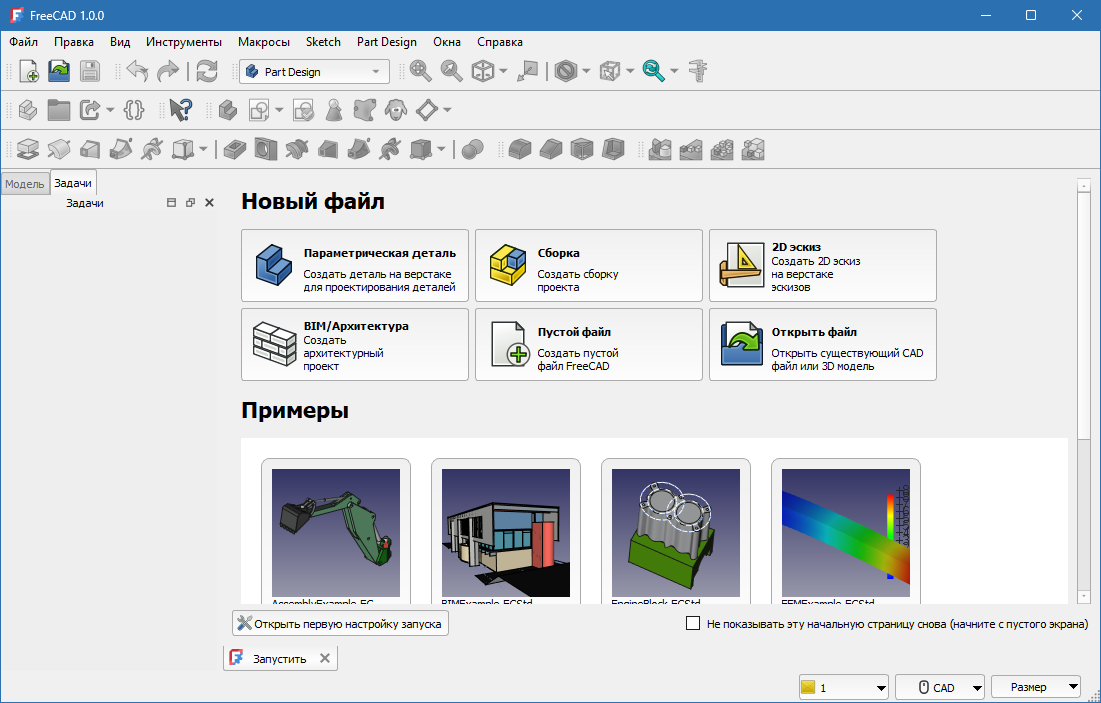Activate the What's This help cursor
The image size is (1101, 703).
(181, 110)
